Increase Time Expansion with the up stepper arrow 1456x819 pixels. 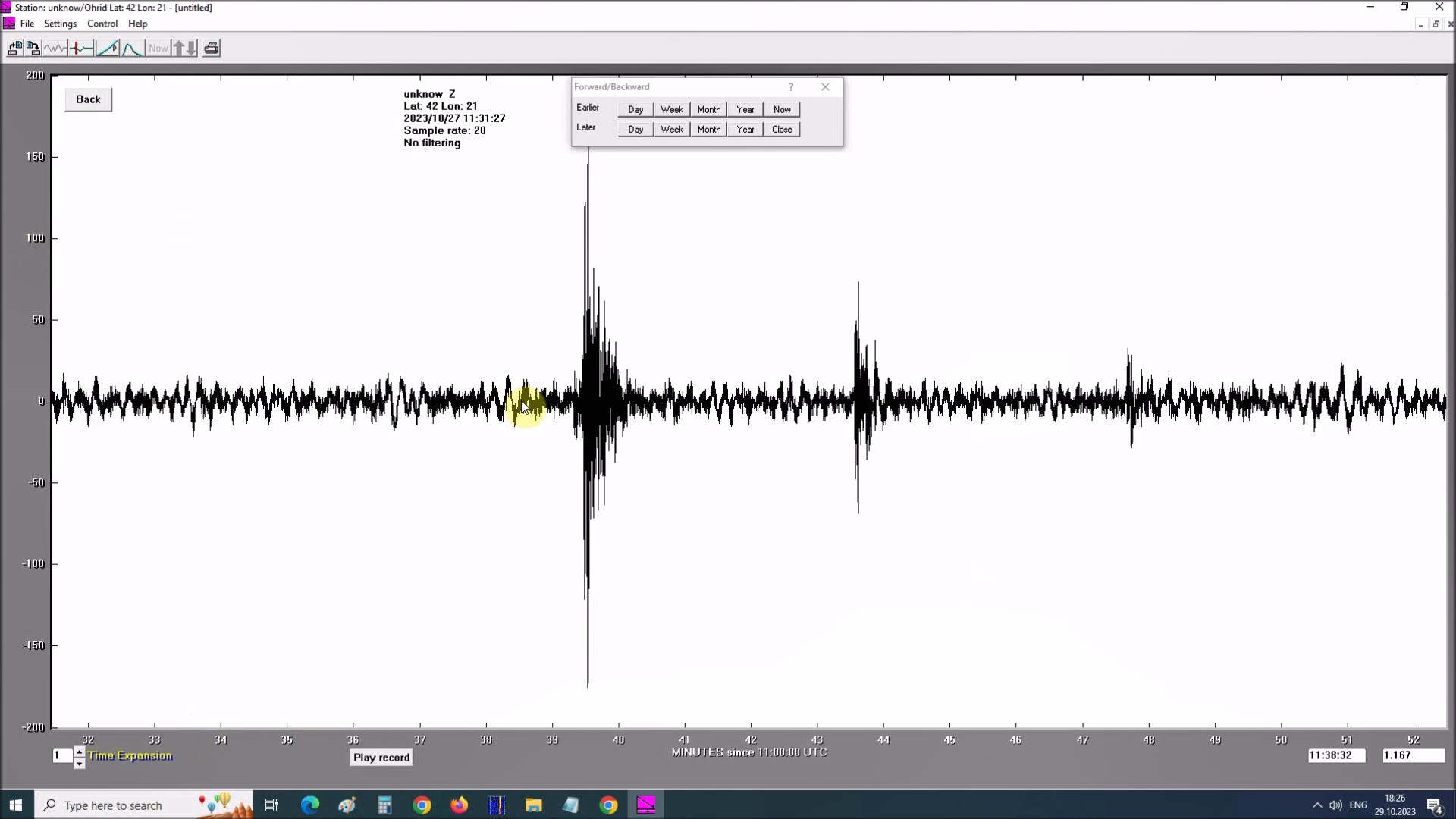pos(80,750)
